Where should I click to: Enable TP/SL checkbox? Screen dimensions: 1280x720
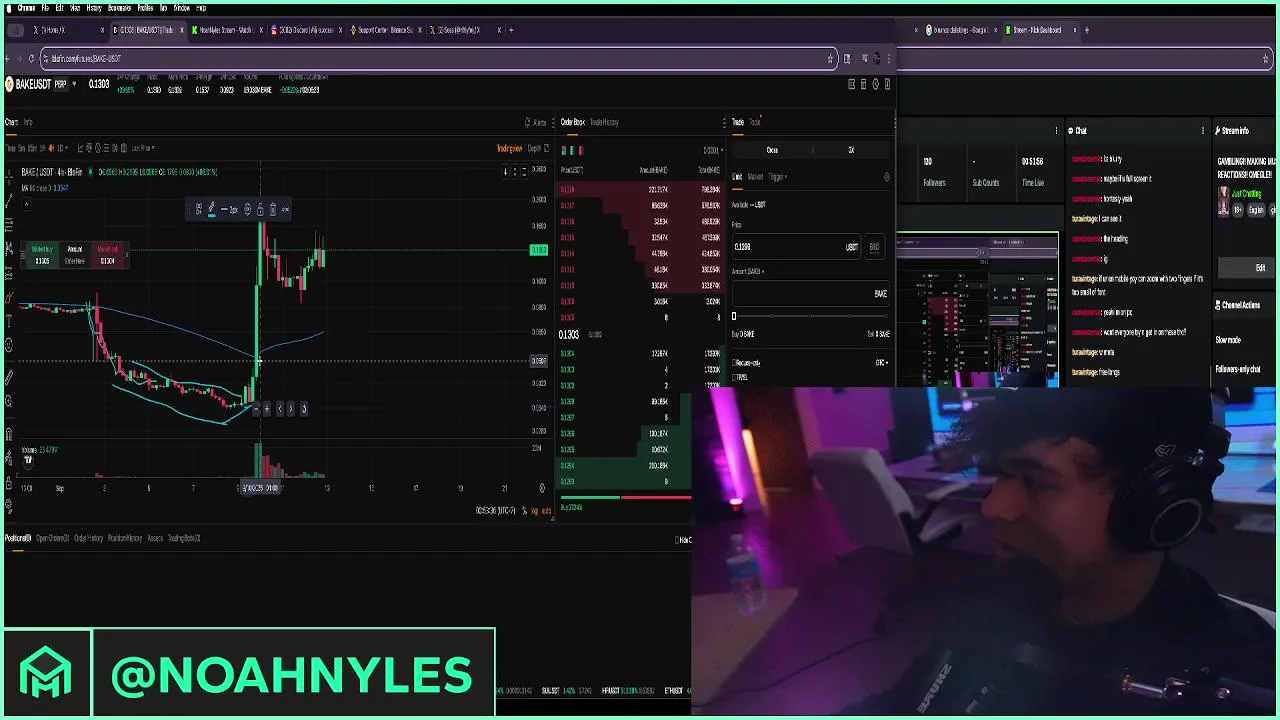735,377
